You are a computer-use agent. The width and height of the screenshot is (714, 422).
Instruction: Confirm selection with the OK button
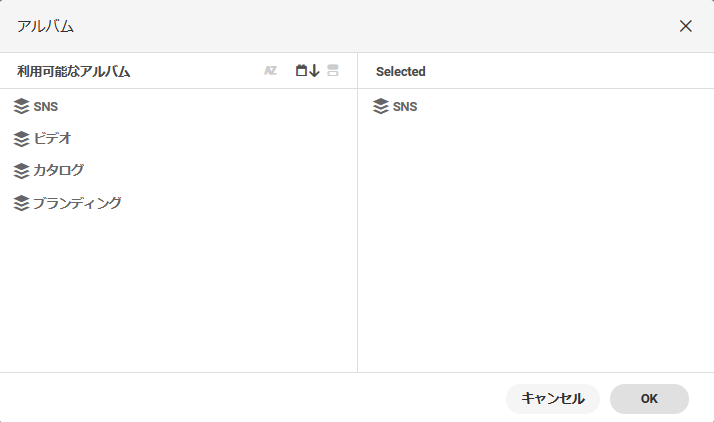click(x=649, y=398)
